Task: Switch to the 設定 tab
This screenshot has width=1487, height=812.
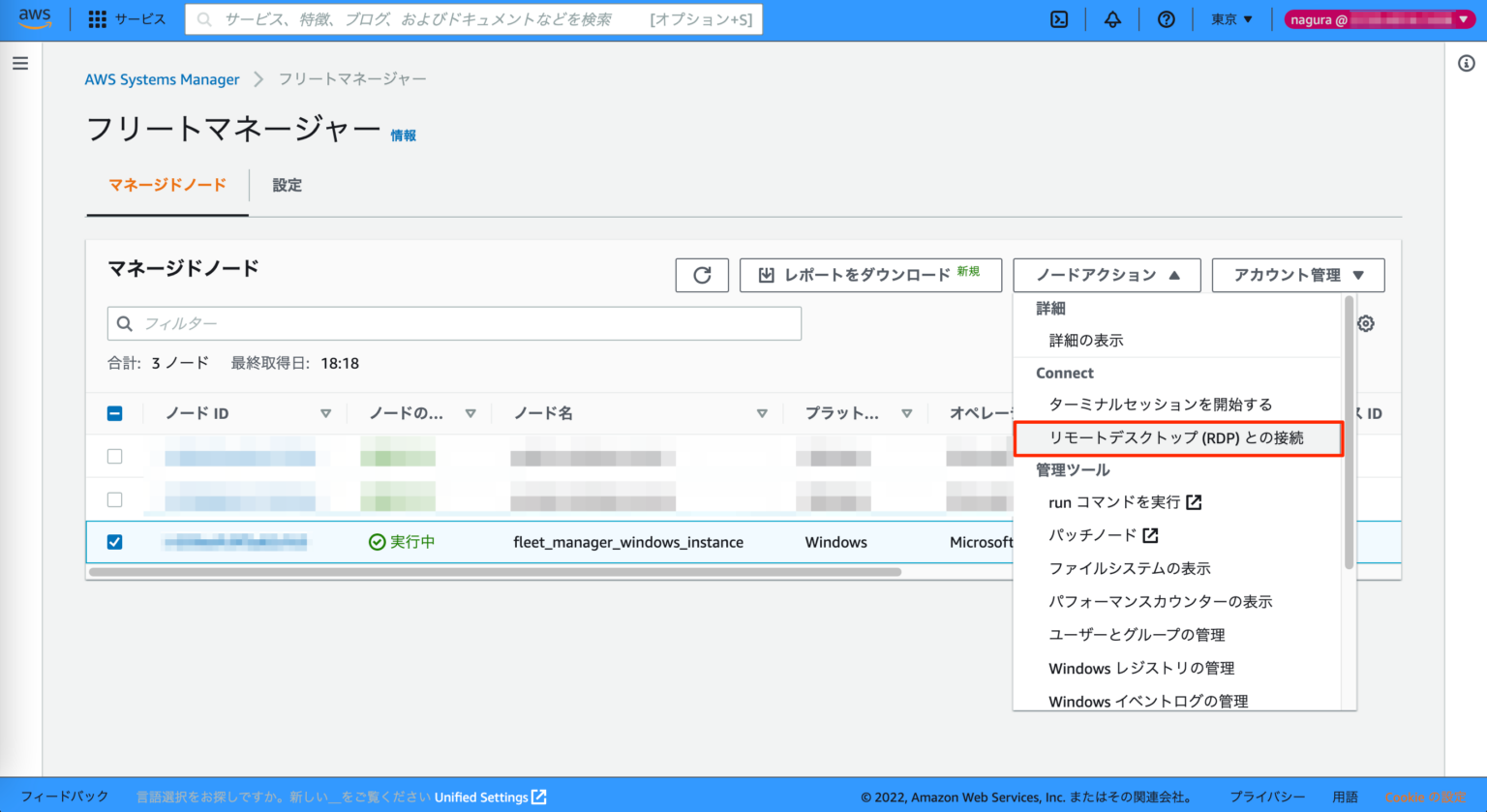Action: coord(287,185)
